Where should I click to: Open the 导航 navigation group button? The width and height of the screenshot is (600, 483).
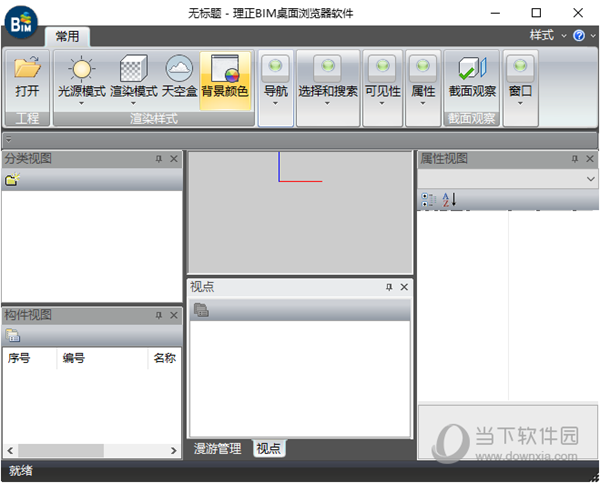pyautogui.click(x=276, y=88)
